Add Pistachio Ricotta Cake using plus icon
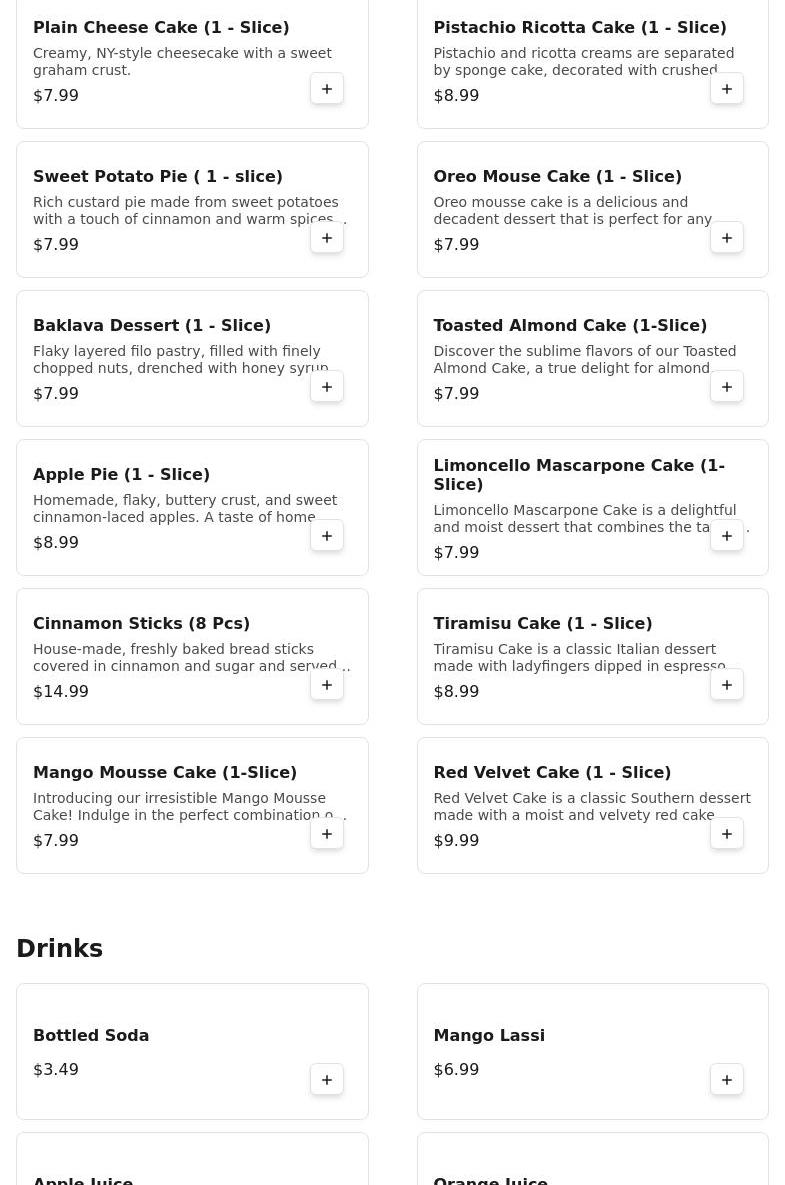Screen dimensions: 785x1185 tap(726, 88)
